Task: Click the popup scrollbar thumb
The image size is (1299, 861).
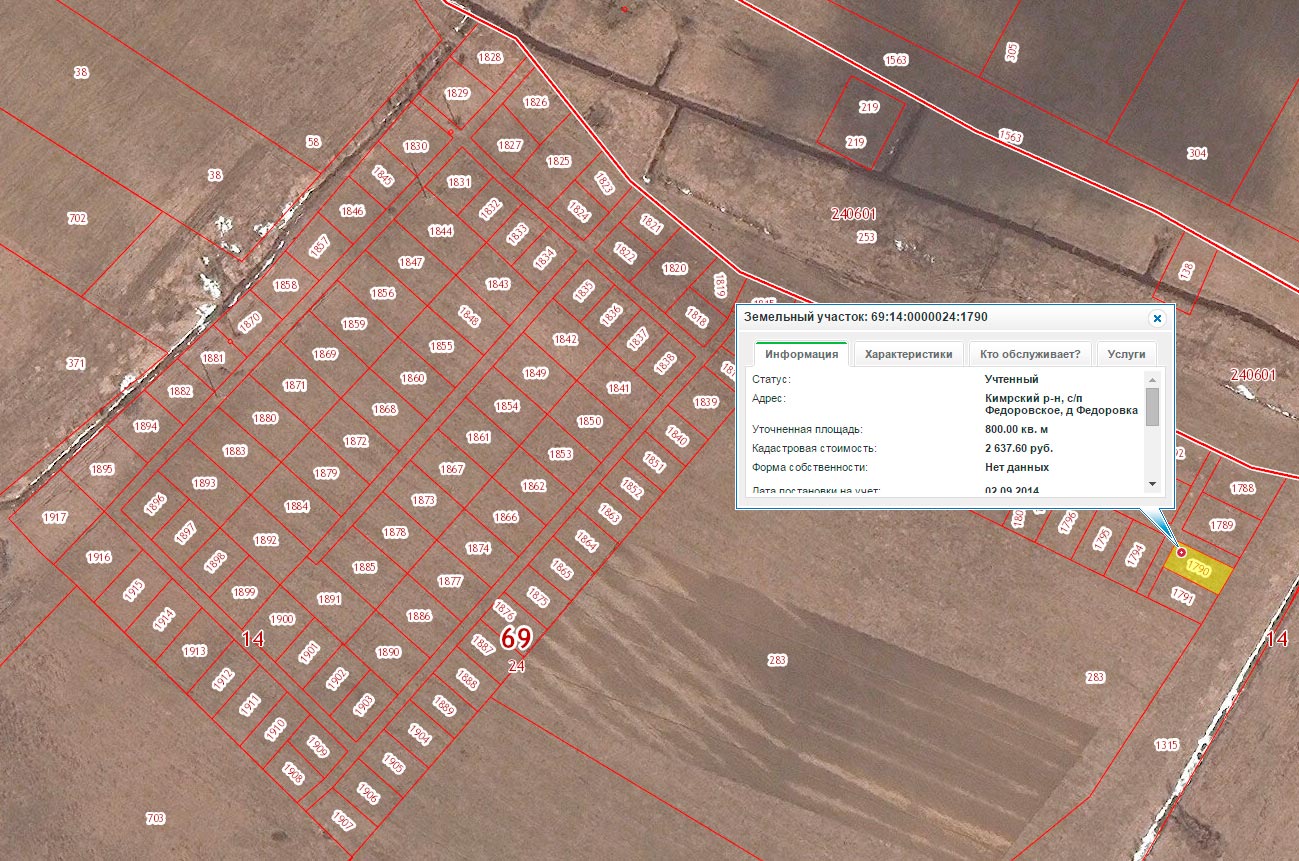Action: [x=1152, y=407]
